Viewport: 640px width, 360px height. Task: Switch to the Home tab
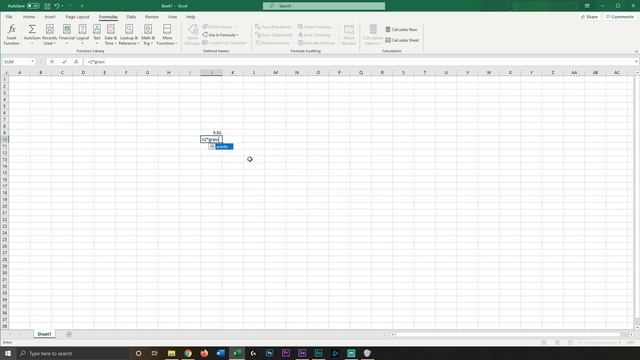[x=29, y=17]
